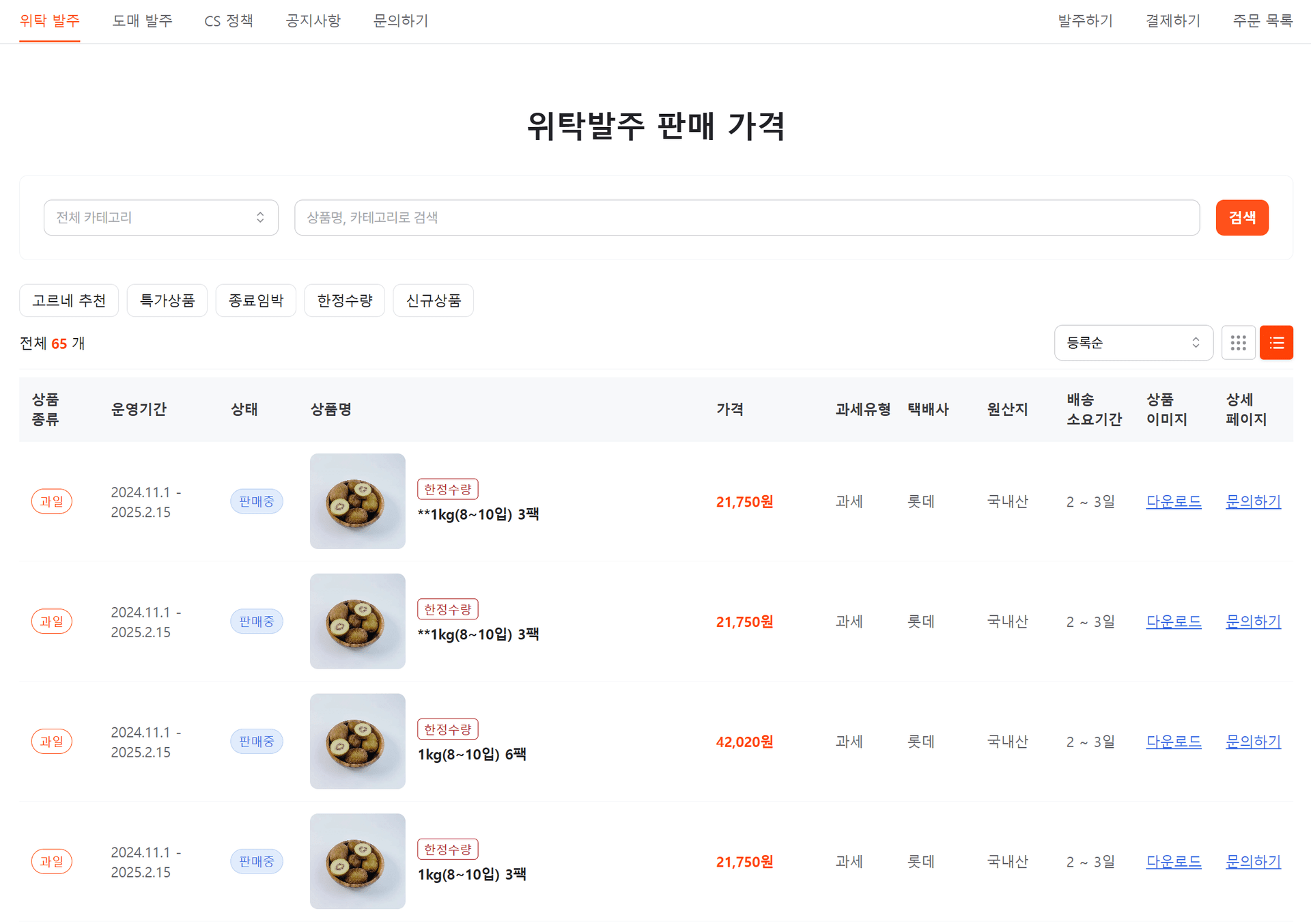This screenshot has width=1311, height=924.
Task: Open the 전체 카테고리 dropdown
Action: [161, 217]
